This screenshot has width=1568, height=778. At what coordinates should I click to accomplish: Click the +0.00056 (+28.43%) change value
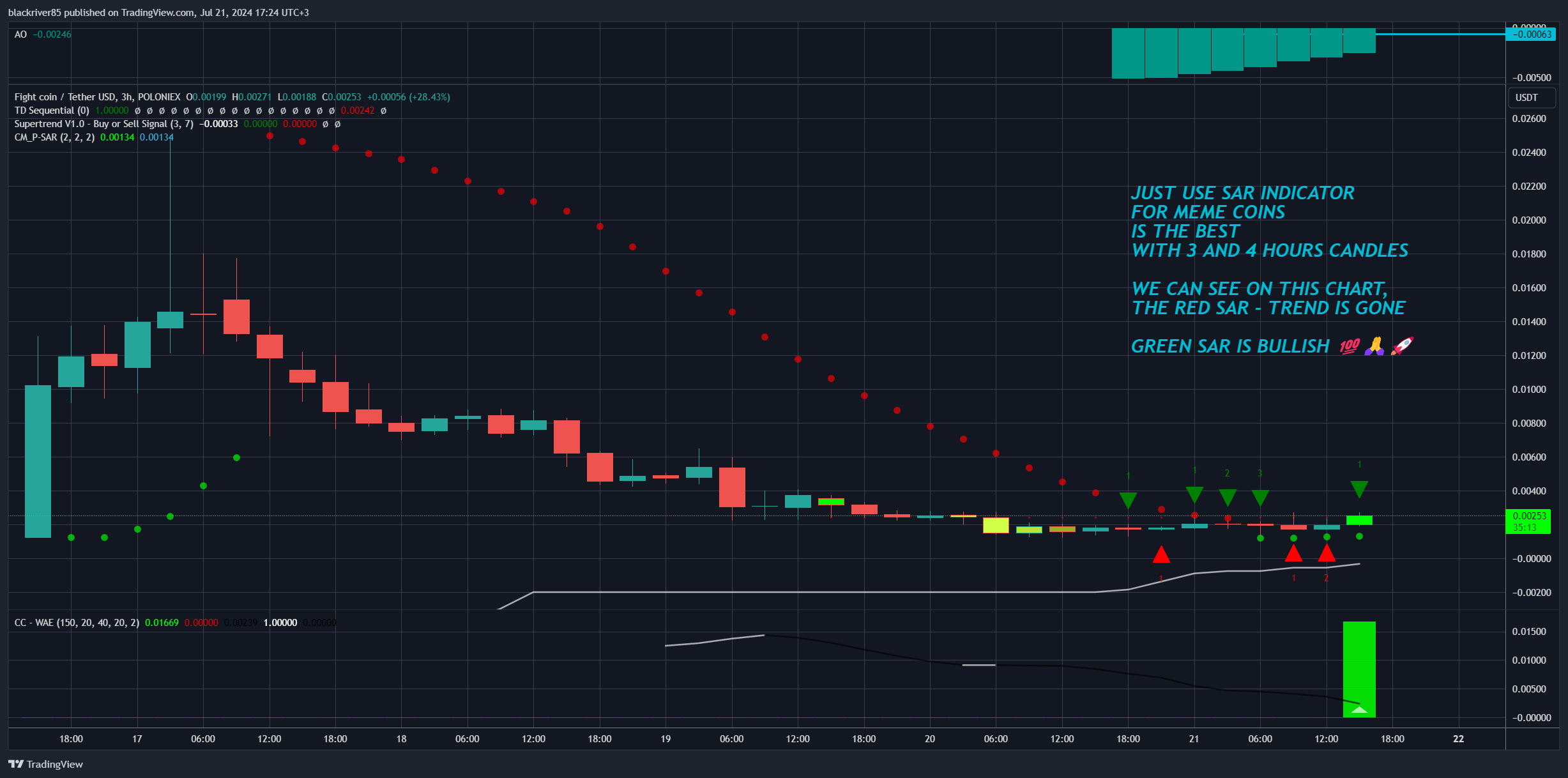click(x=409, y=97)
